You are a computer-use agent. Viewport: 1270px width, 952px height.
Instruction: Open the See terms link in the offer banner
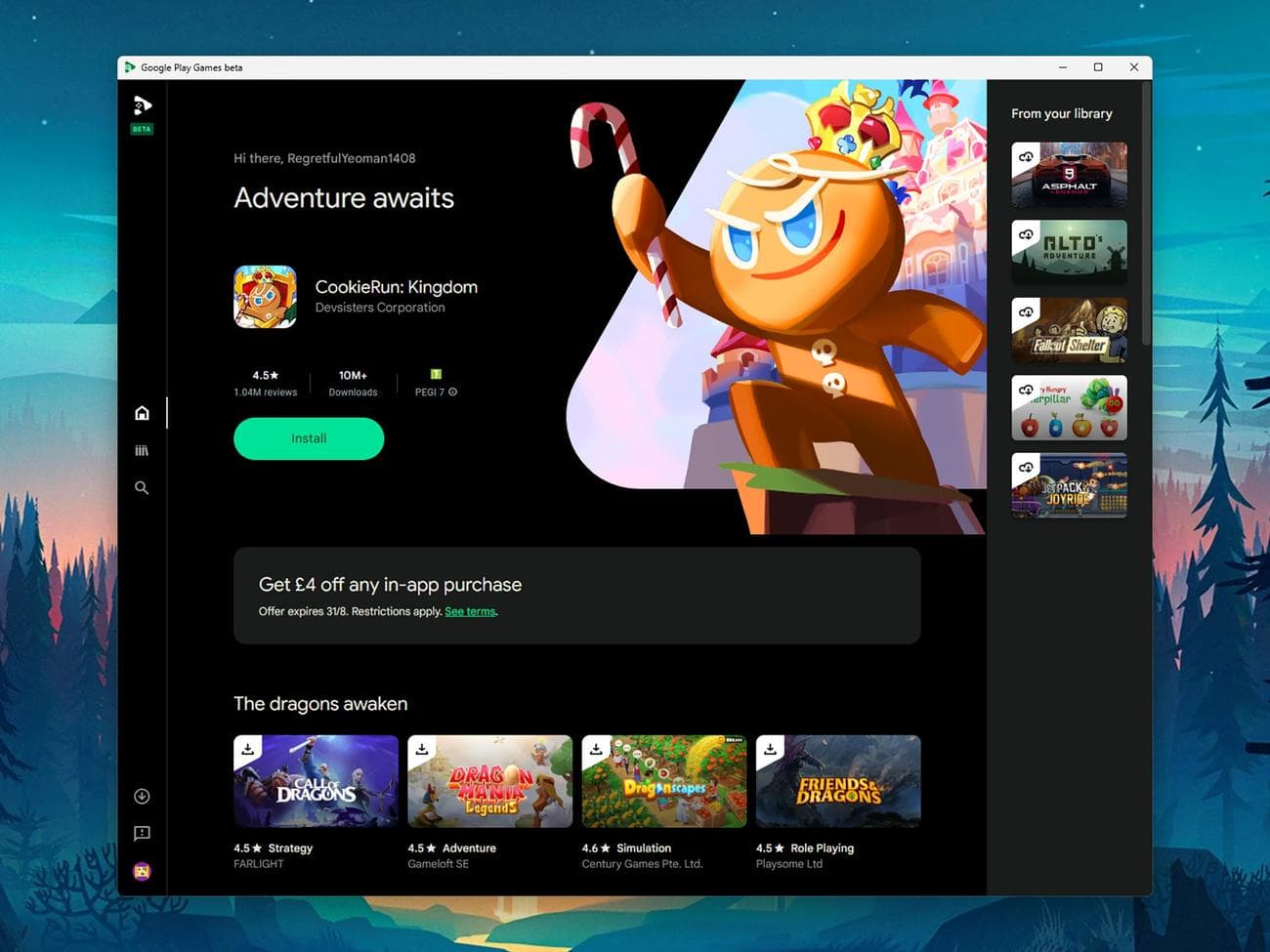click(x=469, y=611)
